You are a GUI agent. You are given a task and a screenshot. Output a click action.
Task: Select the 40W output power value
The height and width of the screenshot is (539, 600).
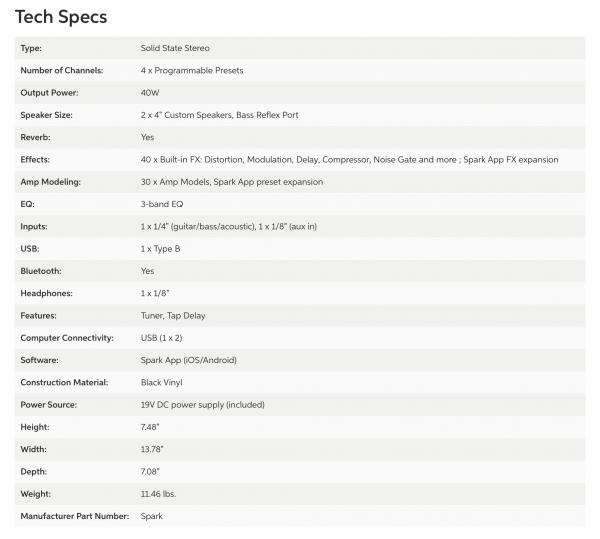[x=151, y=93]
